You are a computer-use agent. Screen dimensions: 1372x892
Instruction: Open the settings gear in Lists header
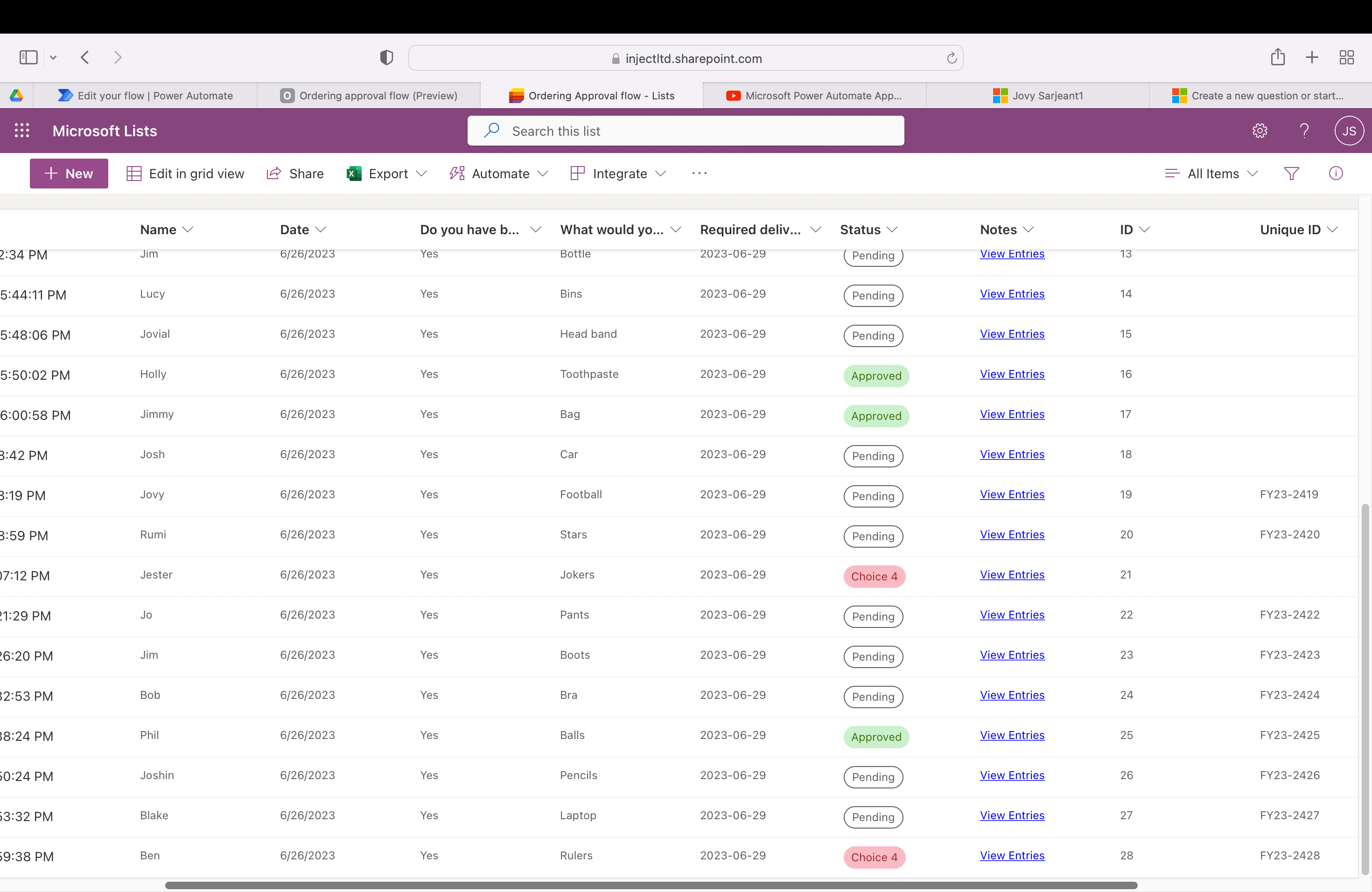(x=1260, y=131)
